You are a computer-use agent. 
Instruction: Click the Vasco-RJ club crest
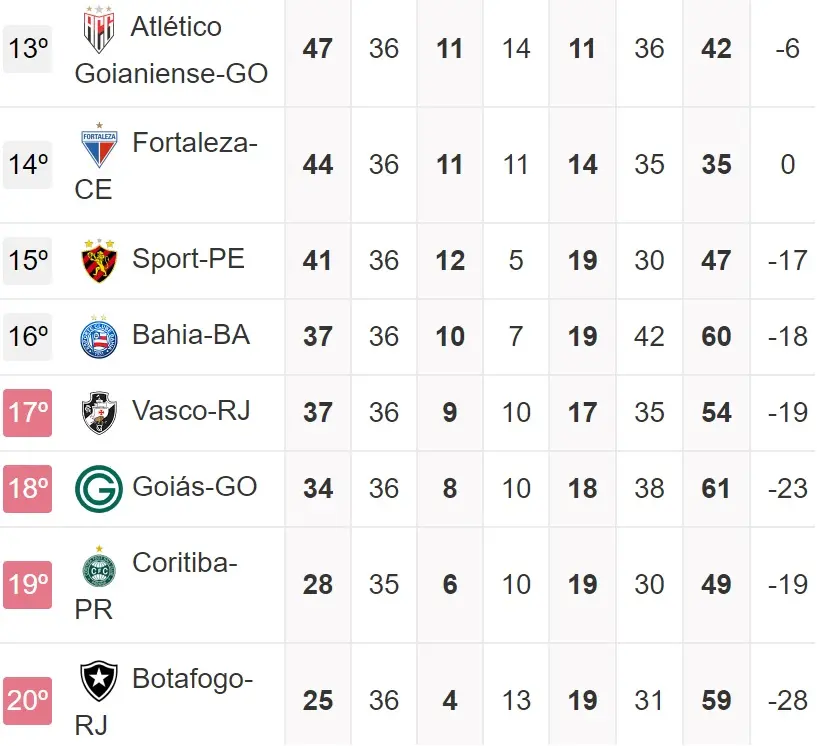click(99, 413)
